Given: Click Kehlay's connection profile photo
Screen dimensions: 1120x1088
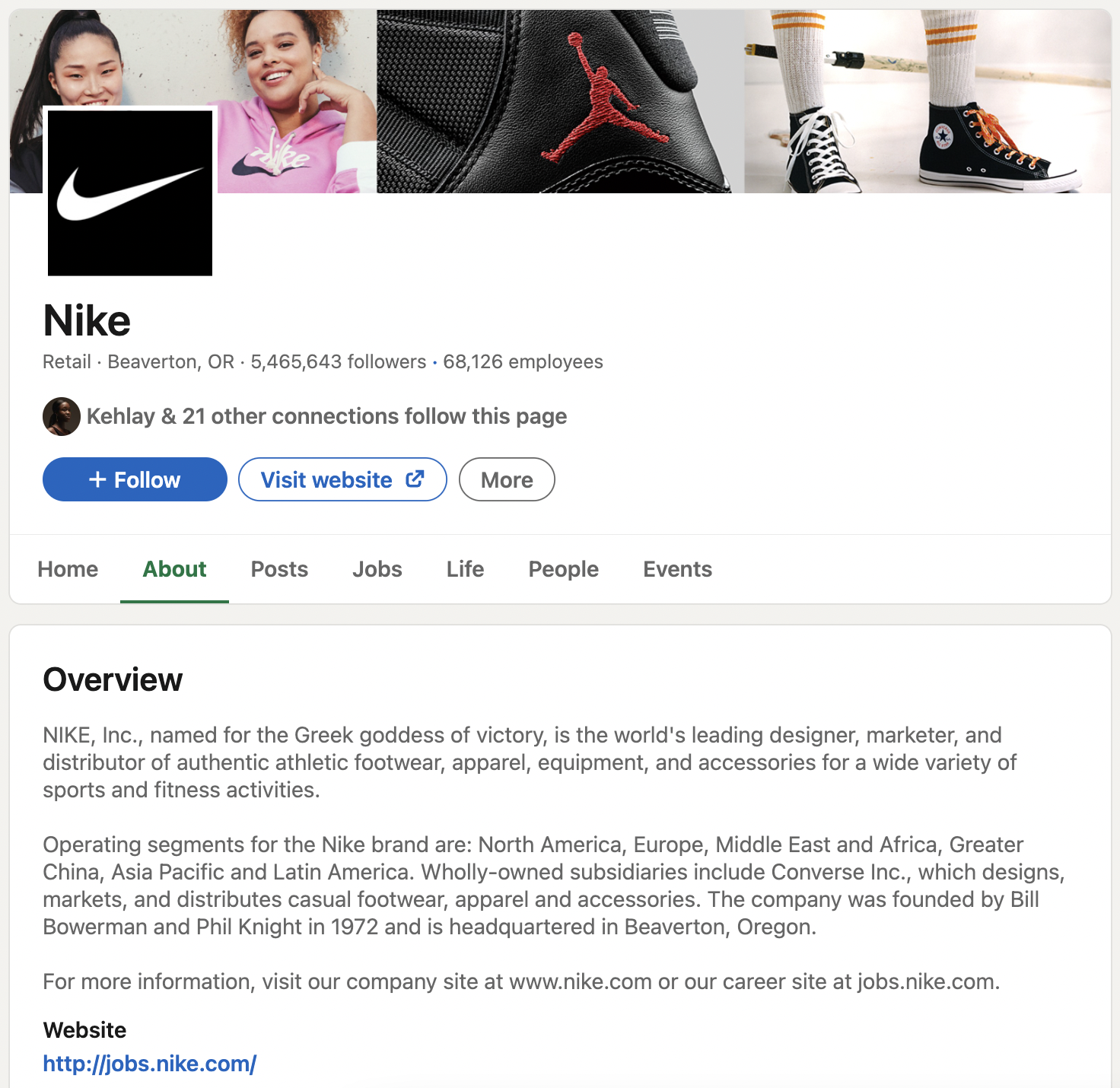Looking at the screenshot, I should [62, 416].
